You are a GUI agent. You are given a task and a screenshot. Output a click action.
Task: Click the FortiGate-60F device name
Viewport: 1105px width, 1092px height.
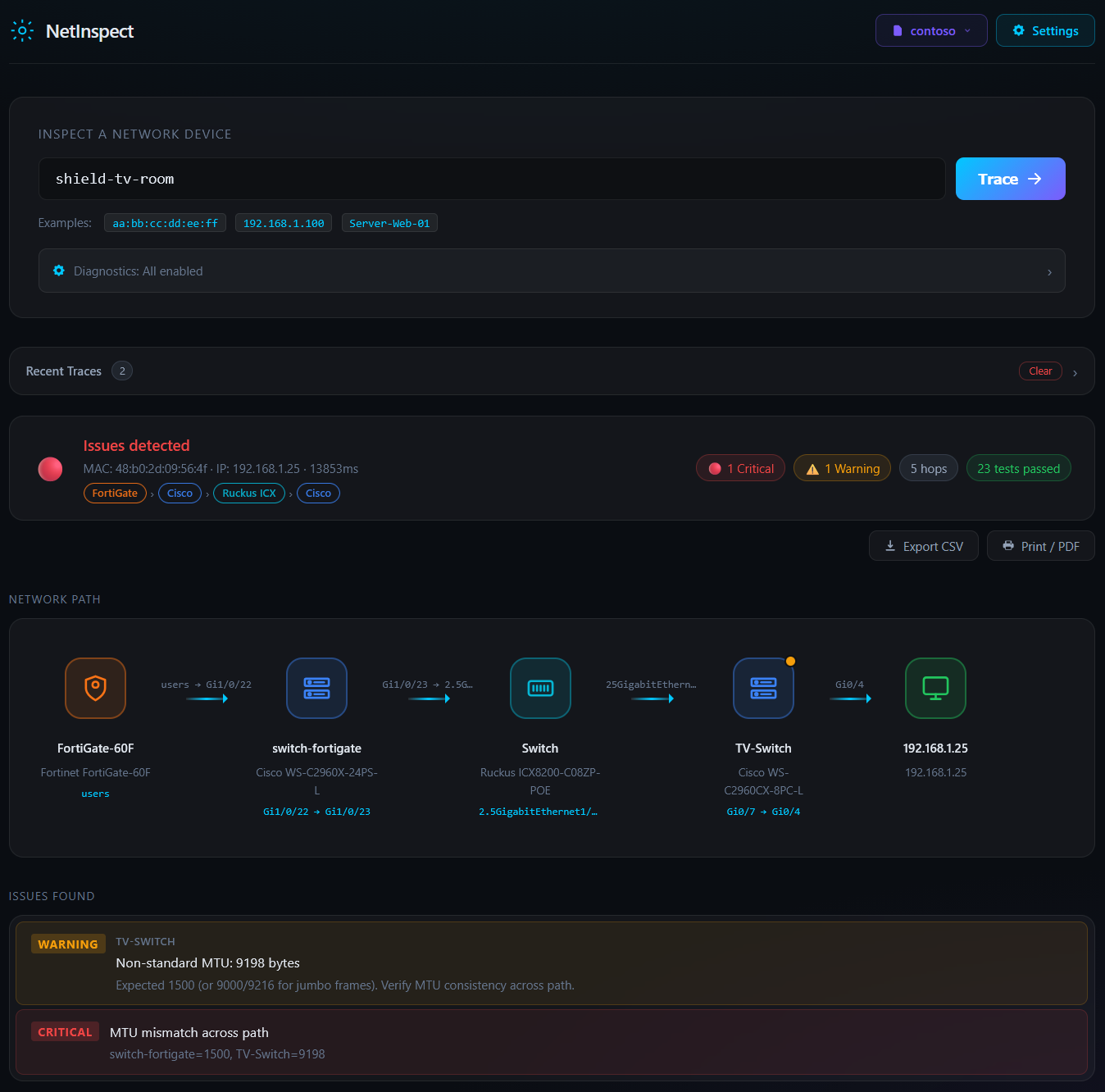(x=96, y=748)
